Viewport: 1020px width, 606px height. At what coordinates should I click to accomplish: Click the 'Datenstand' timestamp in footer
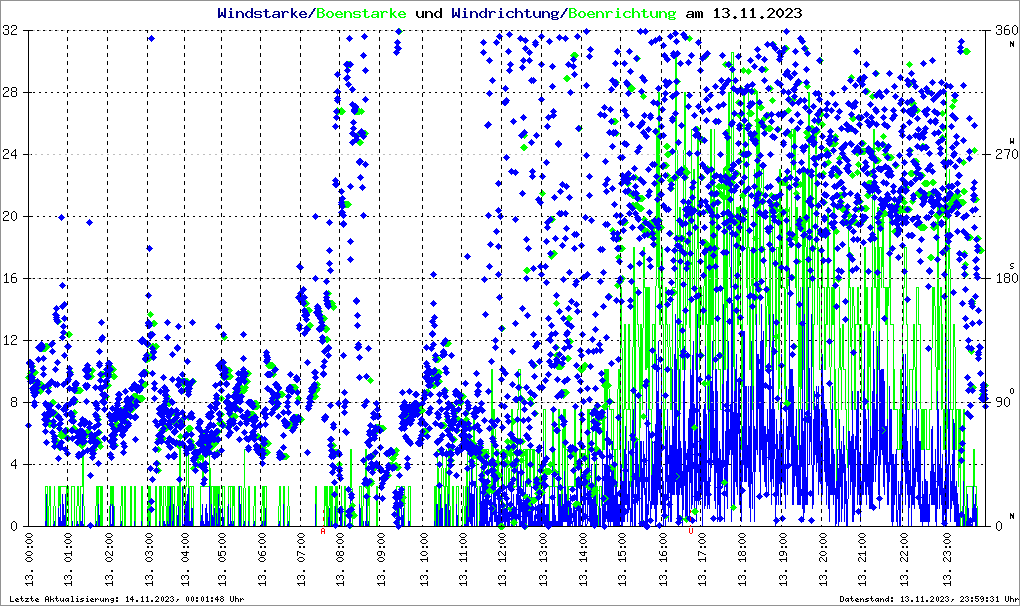pos(926,598)
